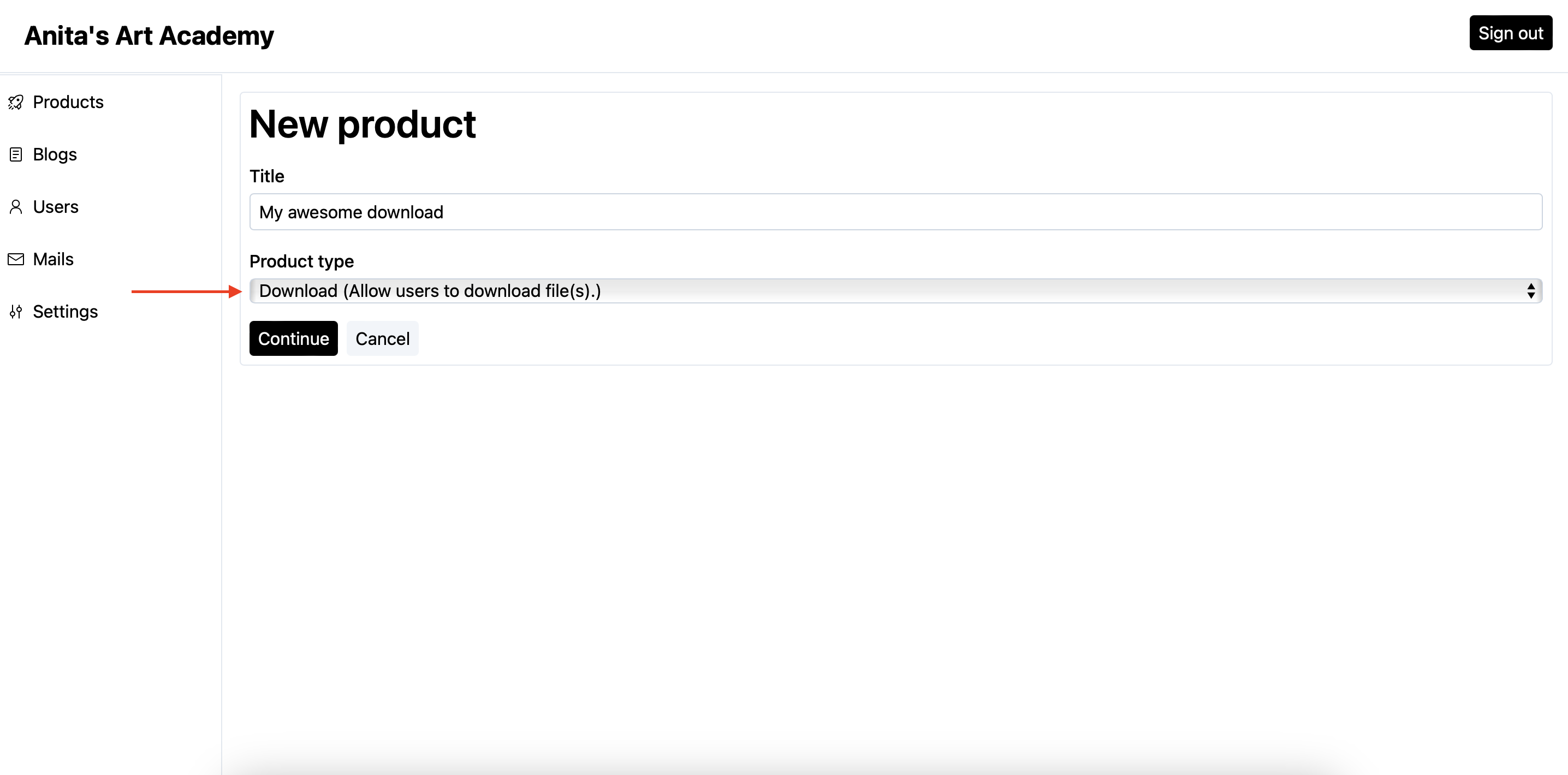Click the "Product type" field label

coord(301,261)
